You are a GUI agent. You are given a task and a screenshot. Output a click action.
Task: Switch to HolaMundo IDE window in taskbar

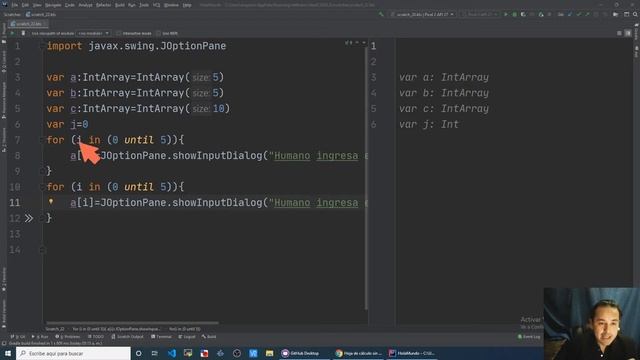click(411, 353)
